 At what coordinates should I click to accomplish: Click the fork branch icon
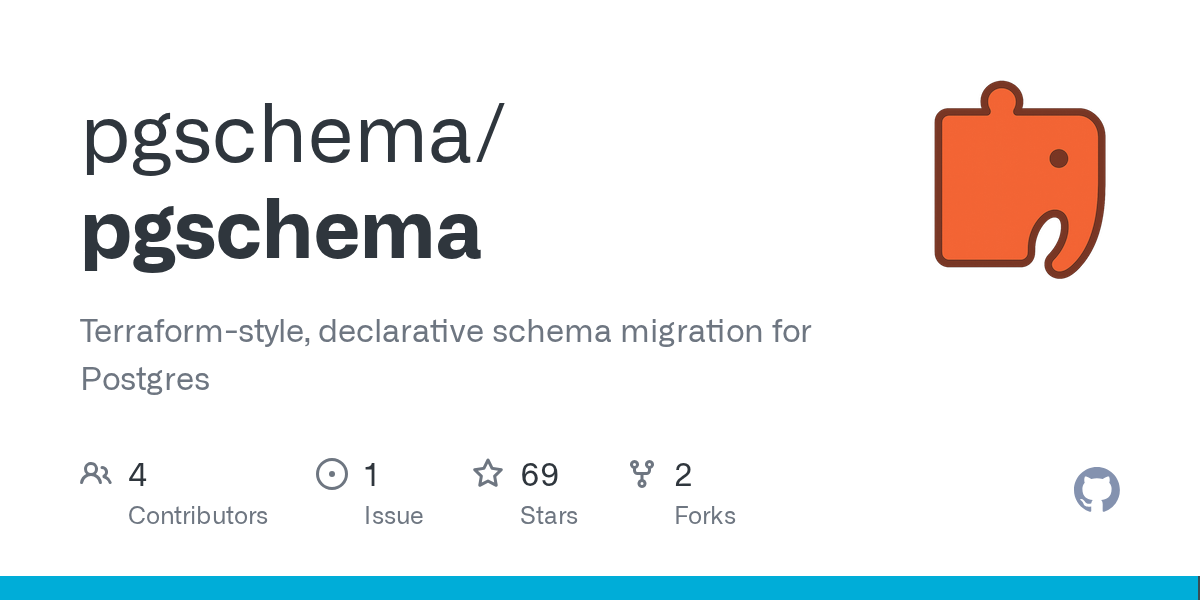pos(642,474)
